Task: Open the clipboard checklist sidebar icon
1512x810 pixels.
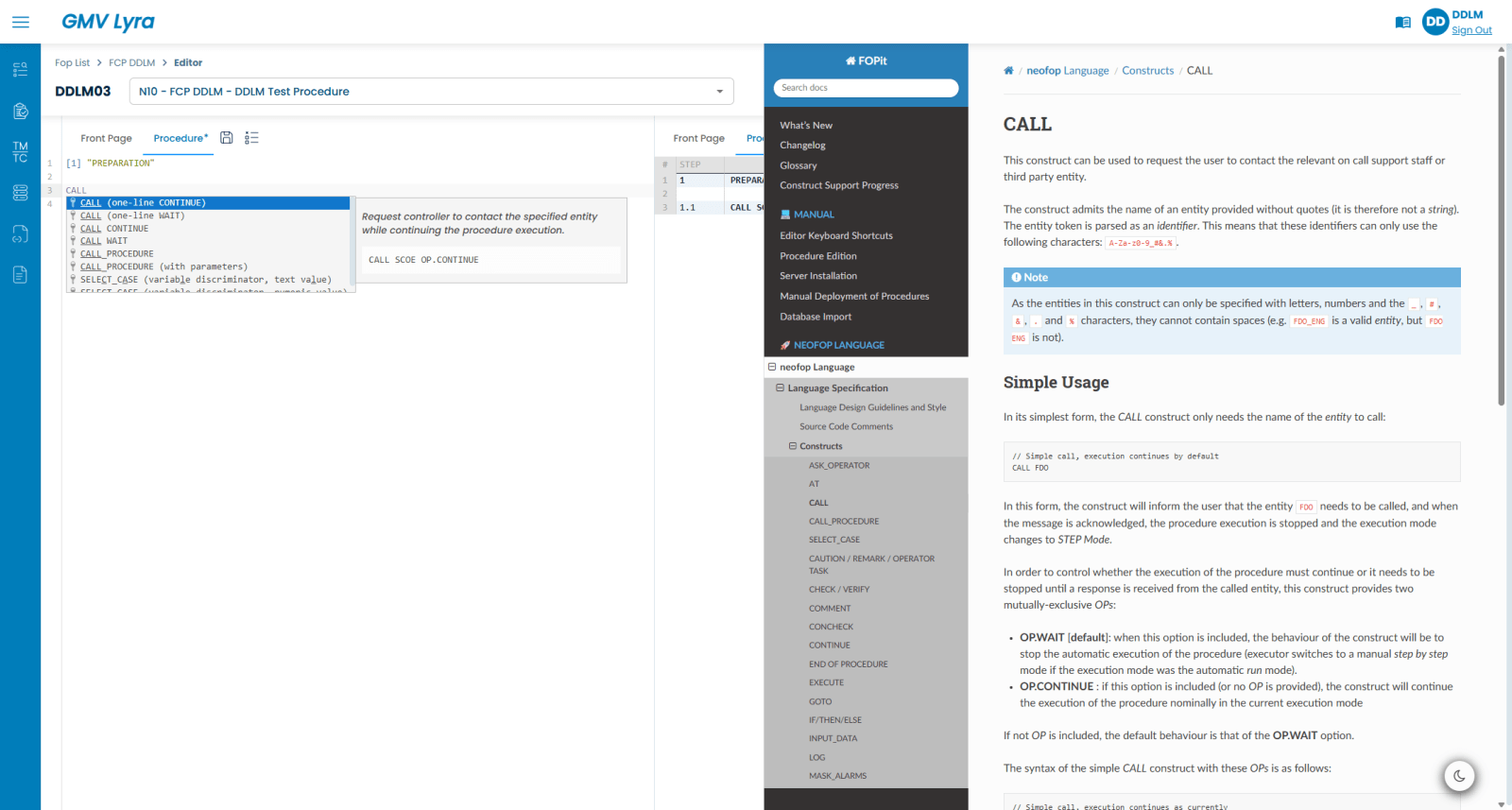Action: click(x=20, y=112)
